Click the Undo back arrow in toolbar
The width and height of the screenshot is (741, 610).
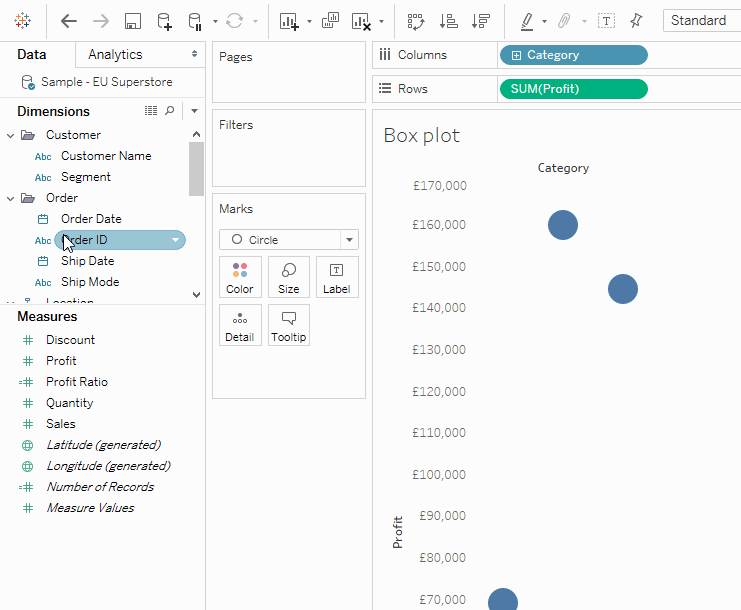68,21
